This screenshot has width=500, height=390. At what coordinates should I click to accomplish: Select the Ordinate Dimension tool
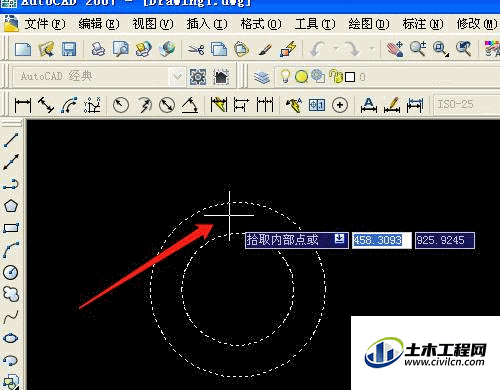92,105
